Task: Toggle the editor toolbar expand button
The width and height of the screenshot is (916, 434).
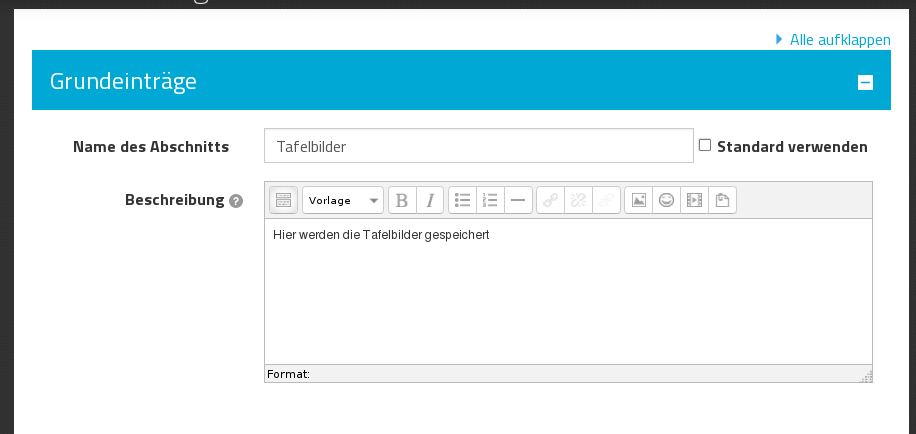Action: [283, 200]
